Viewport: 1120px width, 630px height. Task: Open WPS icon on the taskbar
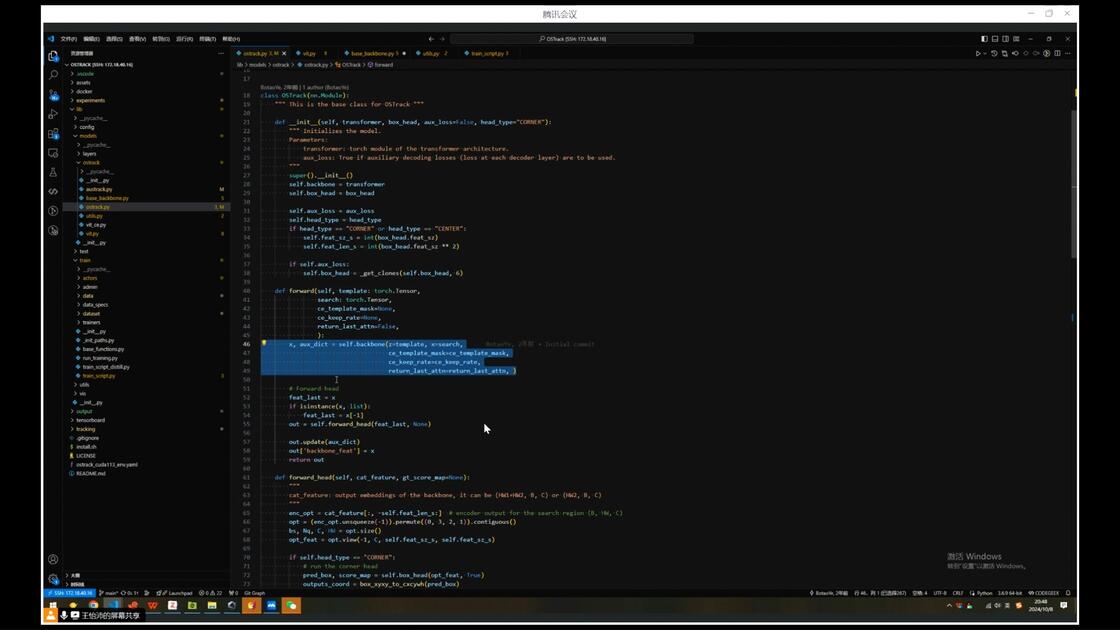click(152, 605)
